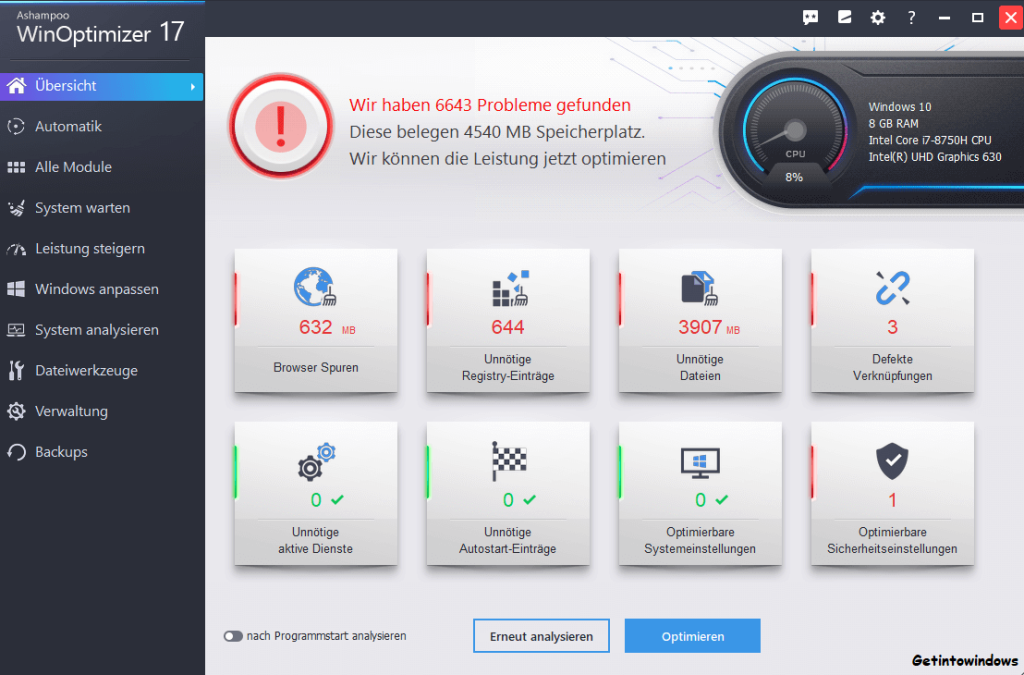Click the 3907 MB value
This screenshot has width=1024, height=675.
click(x=709, y=327)
